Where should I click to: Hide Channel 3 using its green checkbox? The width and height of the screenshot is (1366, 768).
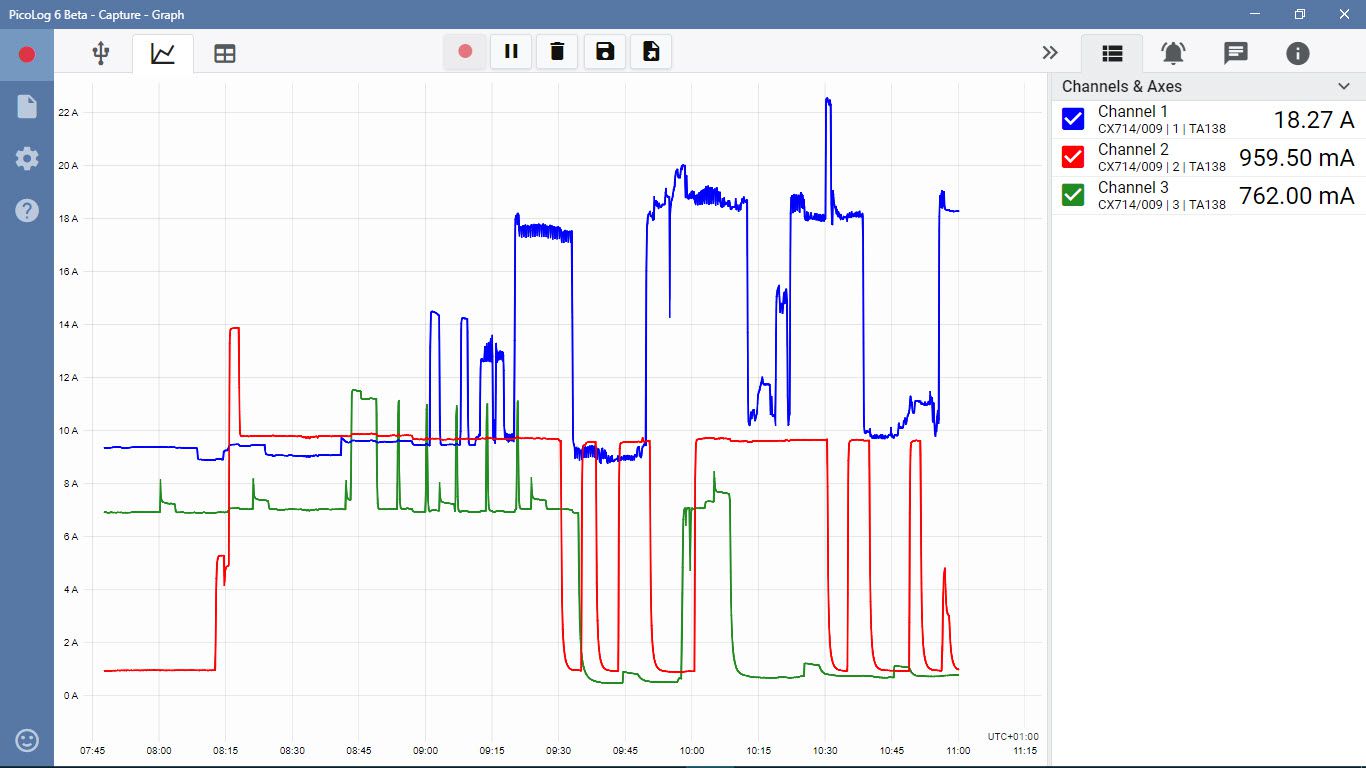coord(1073,195)
